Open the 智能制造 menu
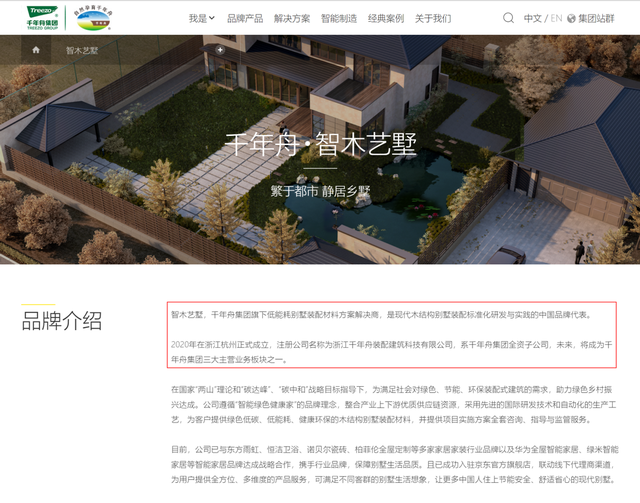This screenshot has width=640, height=503. (x=339, y=18)
